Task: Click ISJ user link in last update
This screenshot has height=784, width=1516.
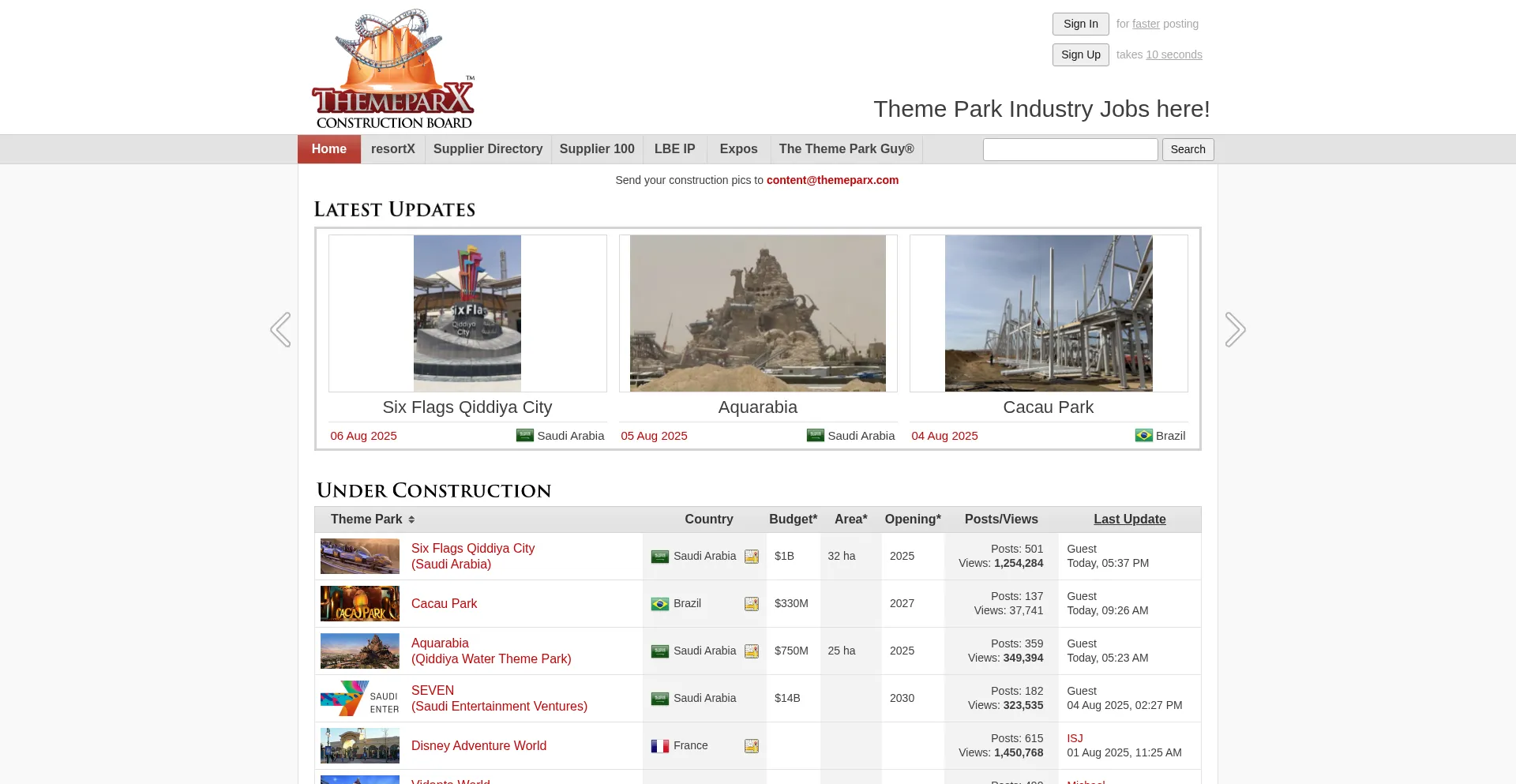Action: pyautogui.click(x=1075, y=738)
